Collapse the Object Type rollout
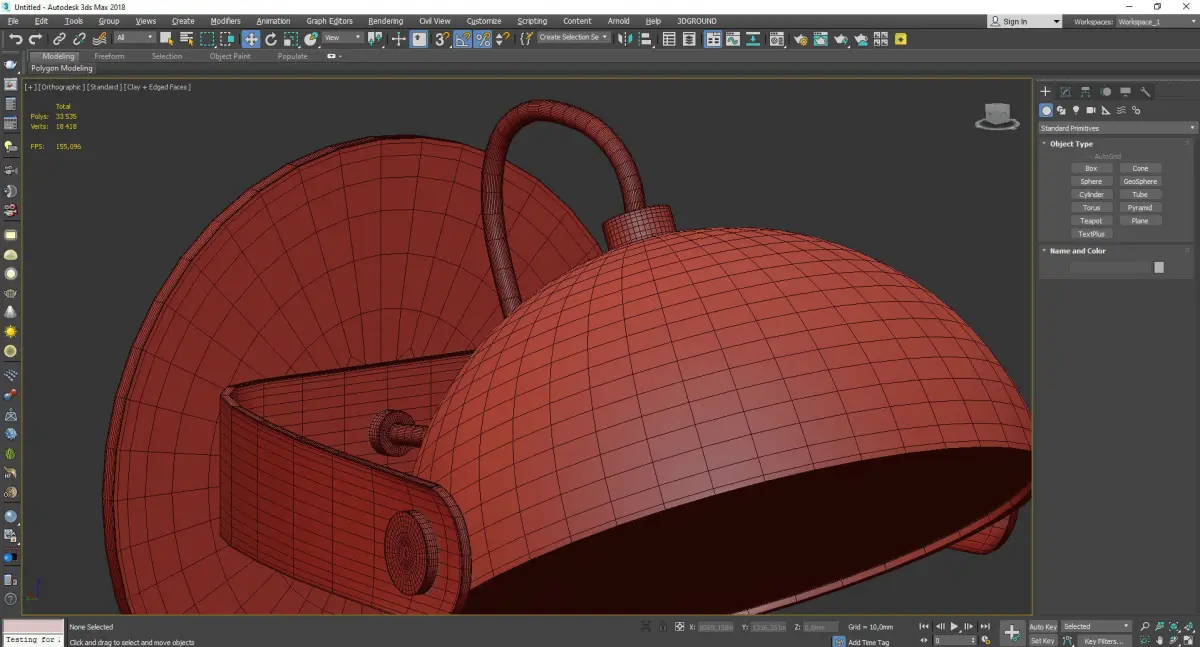The height and width of the screenshot is (647, 1200). coord(1071,144)
